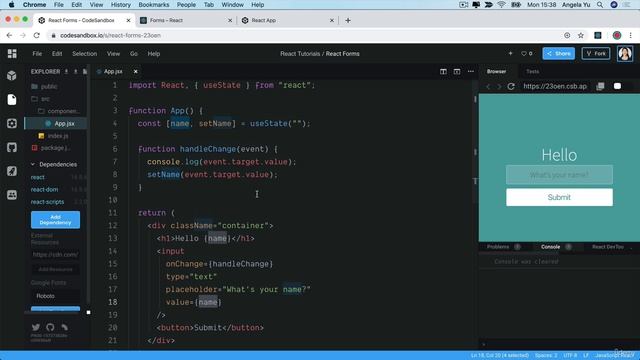Open the react dependency link
The height and width of the screenshot is (360, 640).
click(38, 177)
